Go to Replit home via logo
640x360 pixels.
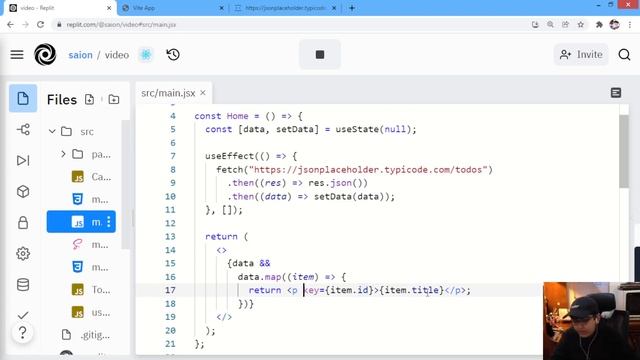pyautogui.click(x=45, y=55)
